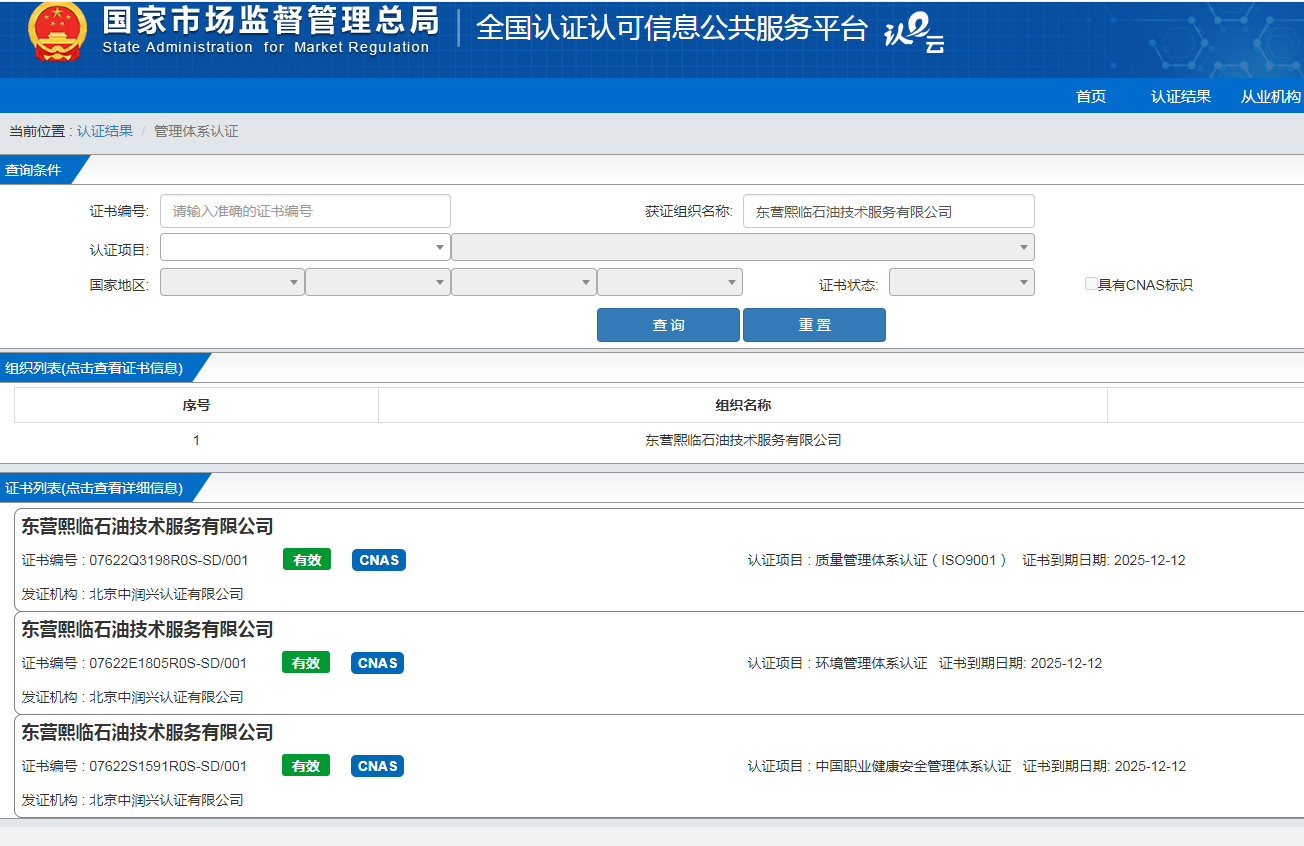
Task: Click CNAS badge on 环境管理体系 certificate
Action: [x=378, y=663]
